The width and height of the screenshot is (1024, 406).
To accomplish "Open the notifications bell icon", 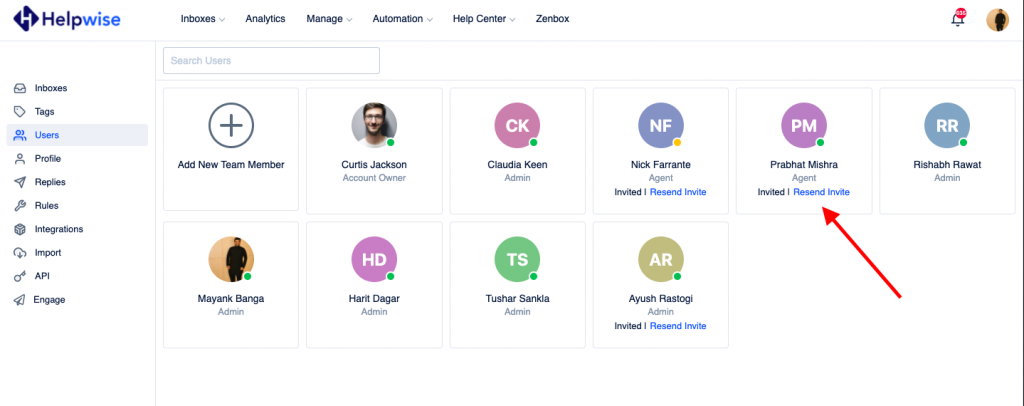I will pyautogui.click(x=957, y=19).
